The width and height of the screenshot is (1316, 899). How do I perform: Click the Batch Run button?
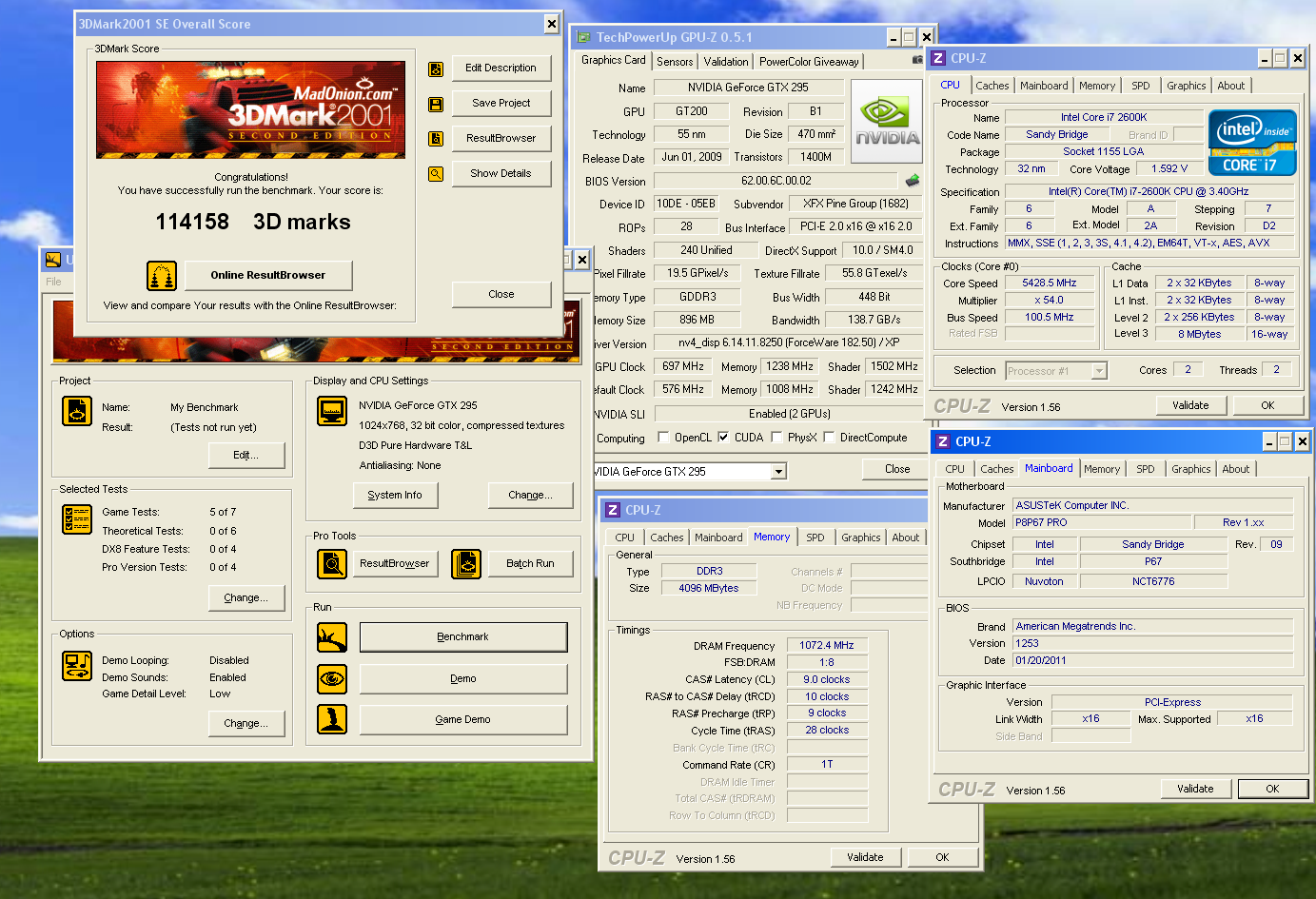530,564
